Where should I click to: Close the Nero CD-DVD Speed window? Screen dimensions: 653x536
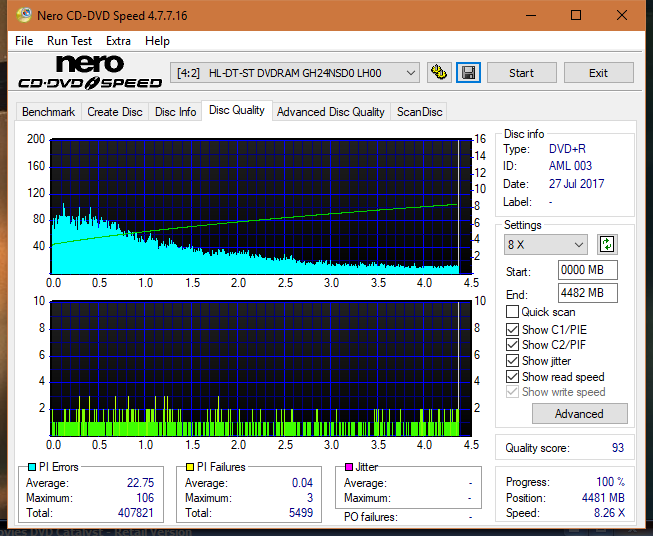pos(622,15)
